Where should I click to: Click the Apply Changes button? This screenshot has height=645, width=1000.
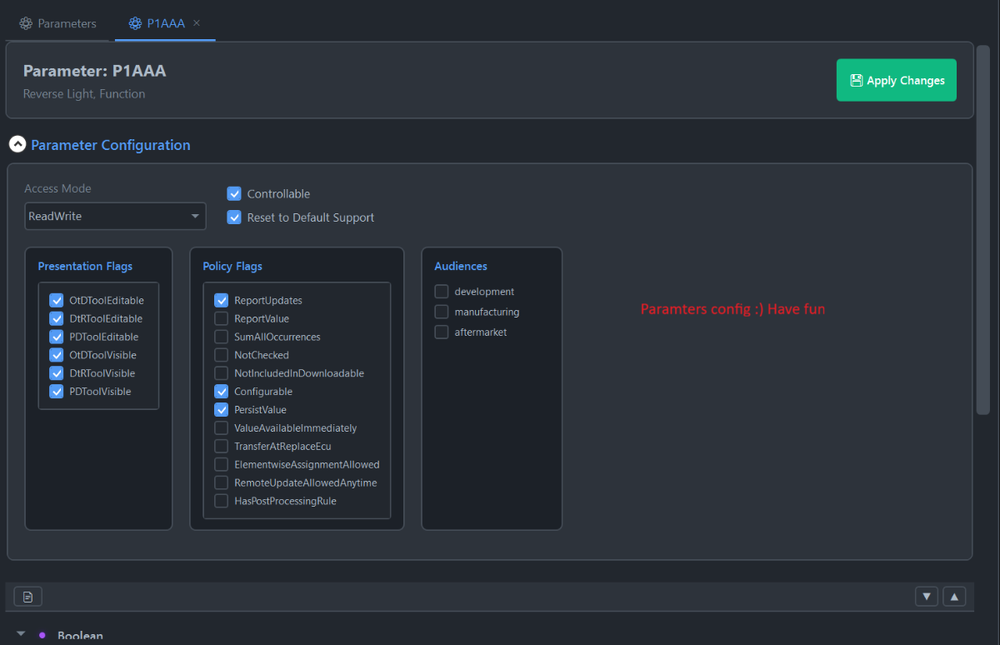(896, 80)
